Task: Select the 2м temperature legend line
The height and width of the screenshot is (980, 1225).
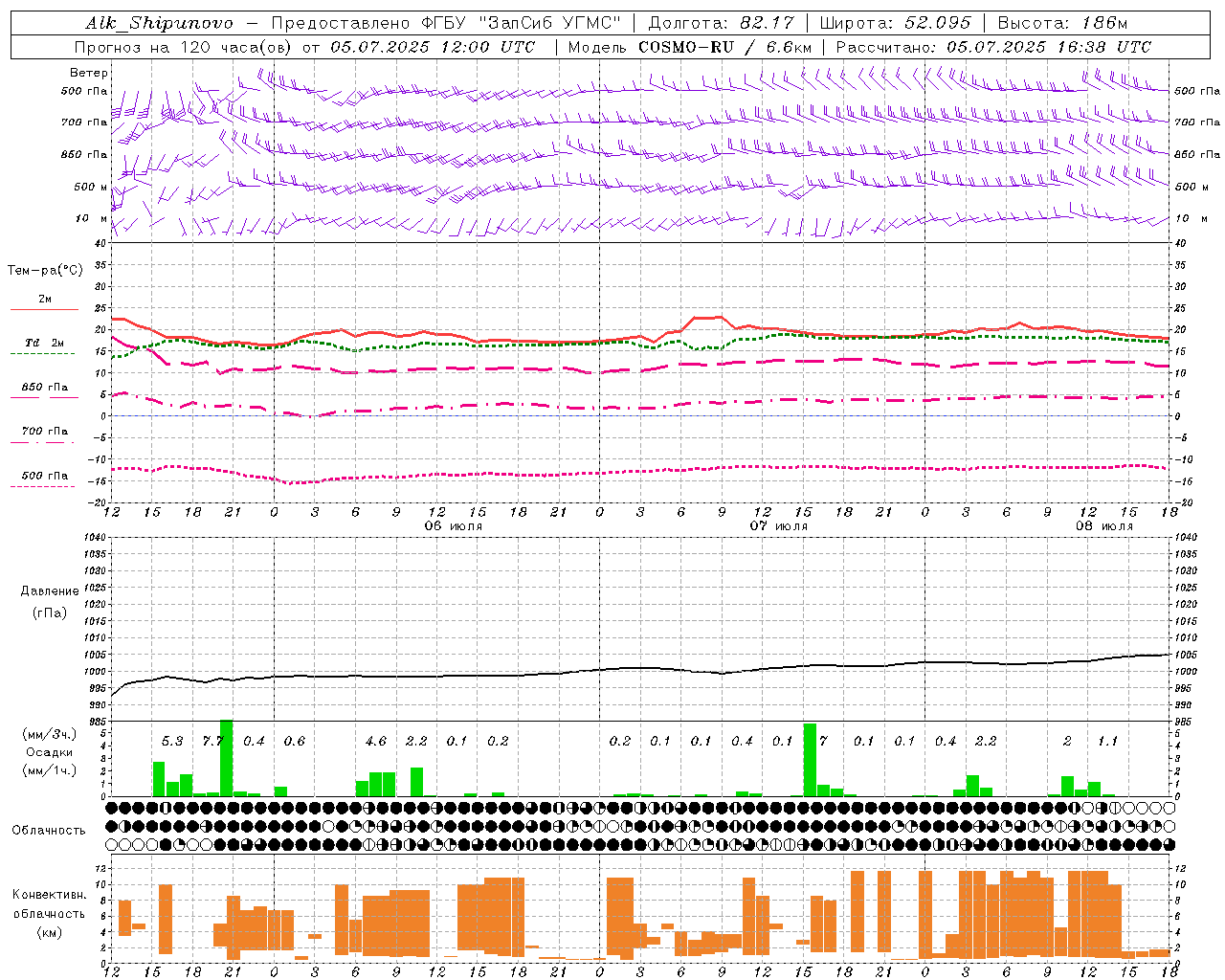Action: click(x=45, y=309)
